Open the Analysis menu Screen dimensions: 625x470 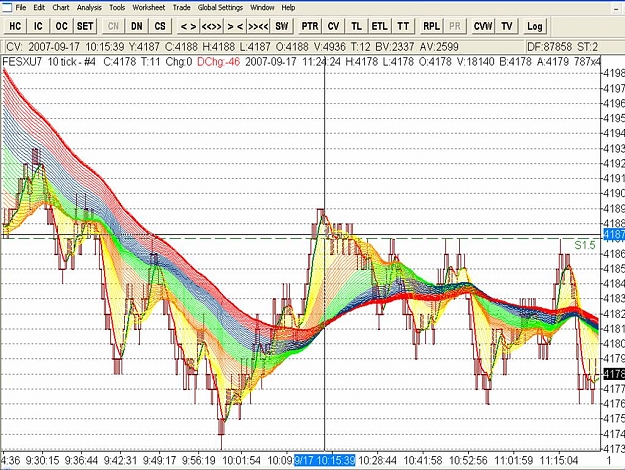(x=89, y=8)
